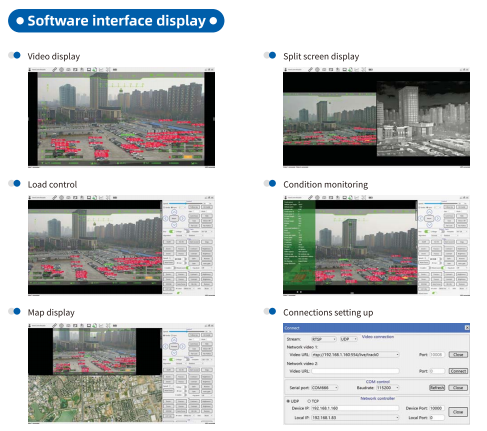The height and width of the screenshot is (431, 487).
Task: Click up arrow in Map display panel
Action: [x=174, y=340]
